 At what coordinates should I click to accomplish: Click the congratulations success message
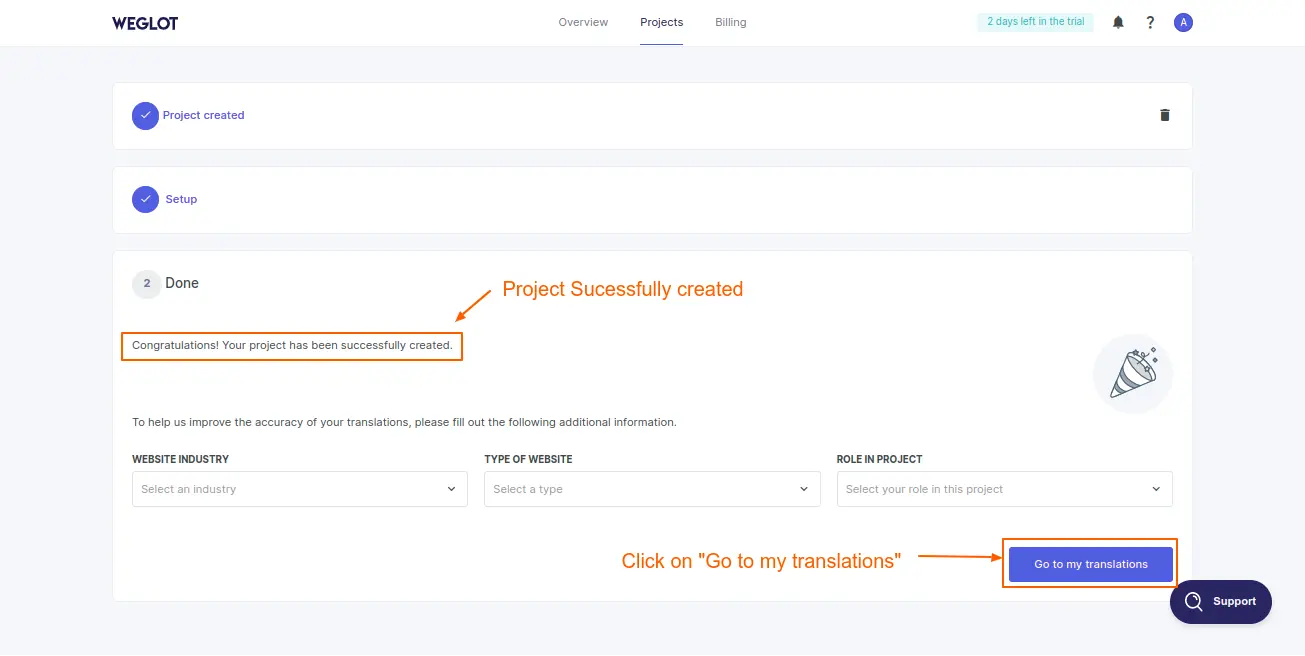point(291,345)
